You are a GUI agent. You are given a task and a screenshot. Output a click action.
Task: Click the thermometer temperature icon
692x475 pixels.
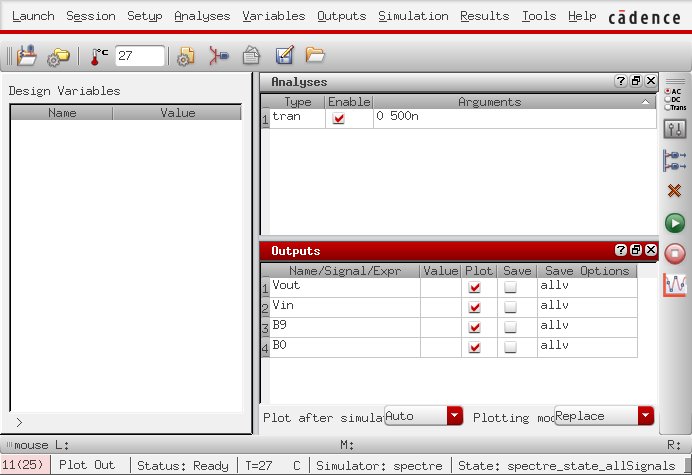99,56
